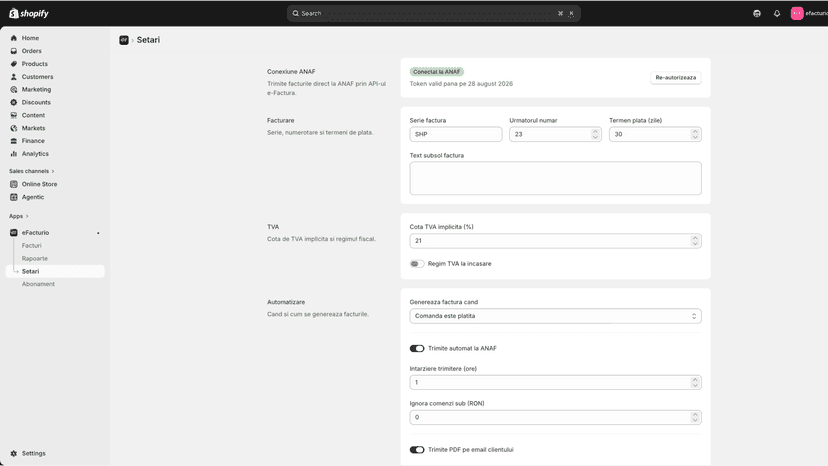Open the Online Store link

coord(40,184)
